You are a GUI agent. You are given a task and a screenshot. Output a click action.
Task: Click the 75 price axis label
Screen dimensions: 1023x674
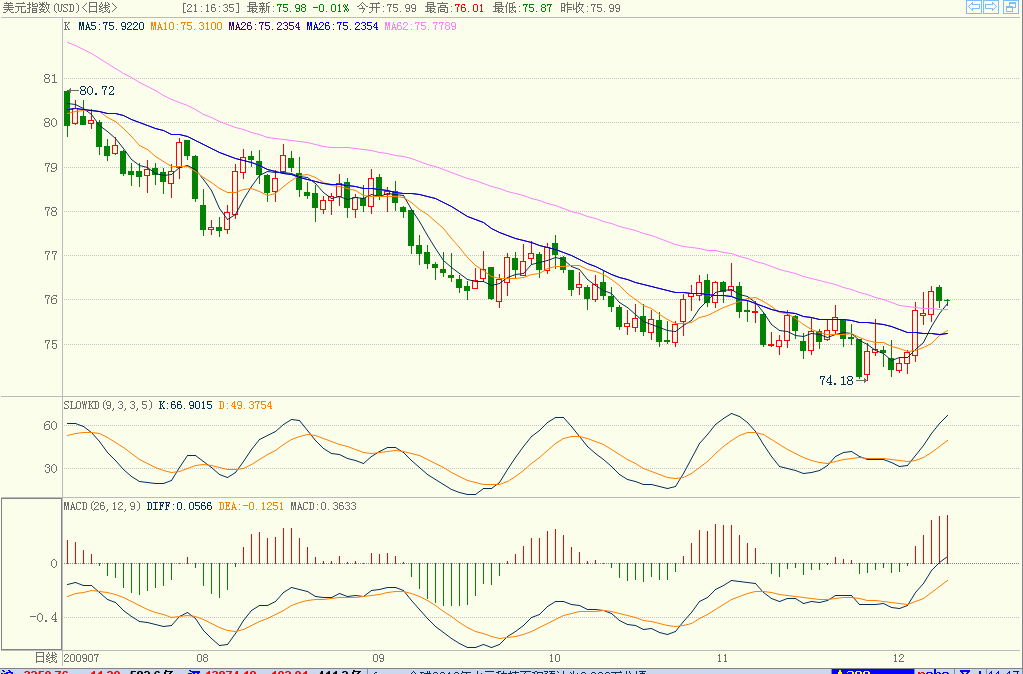coord(50,345)
